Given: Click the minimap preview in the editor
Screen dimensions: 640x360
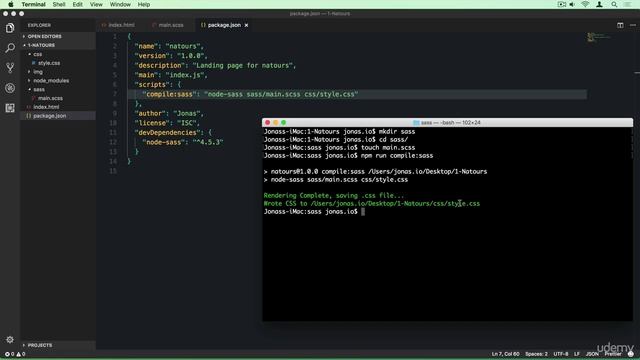Looking at the screenshot, I should (598, 38).
